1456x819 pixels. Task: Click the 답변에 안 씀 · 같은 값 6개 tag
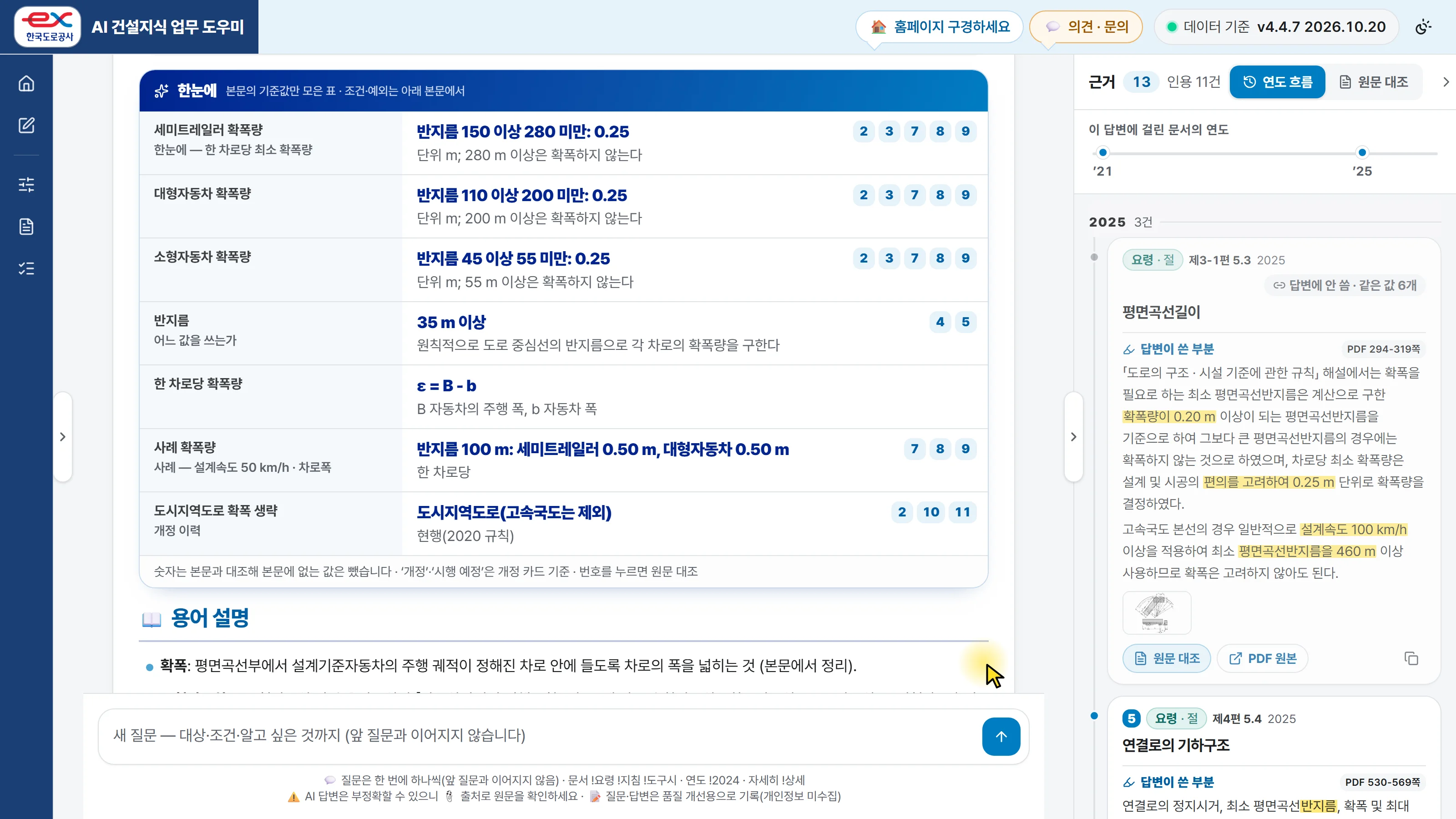point(1344,285)
